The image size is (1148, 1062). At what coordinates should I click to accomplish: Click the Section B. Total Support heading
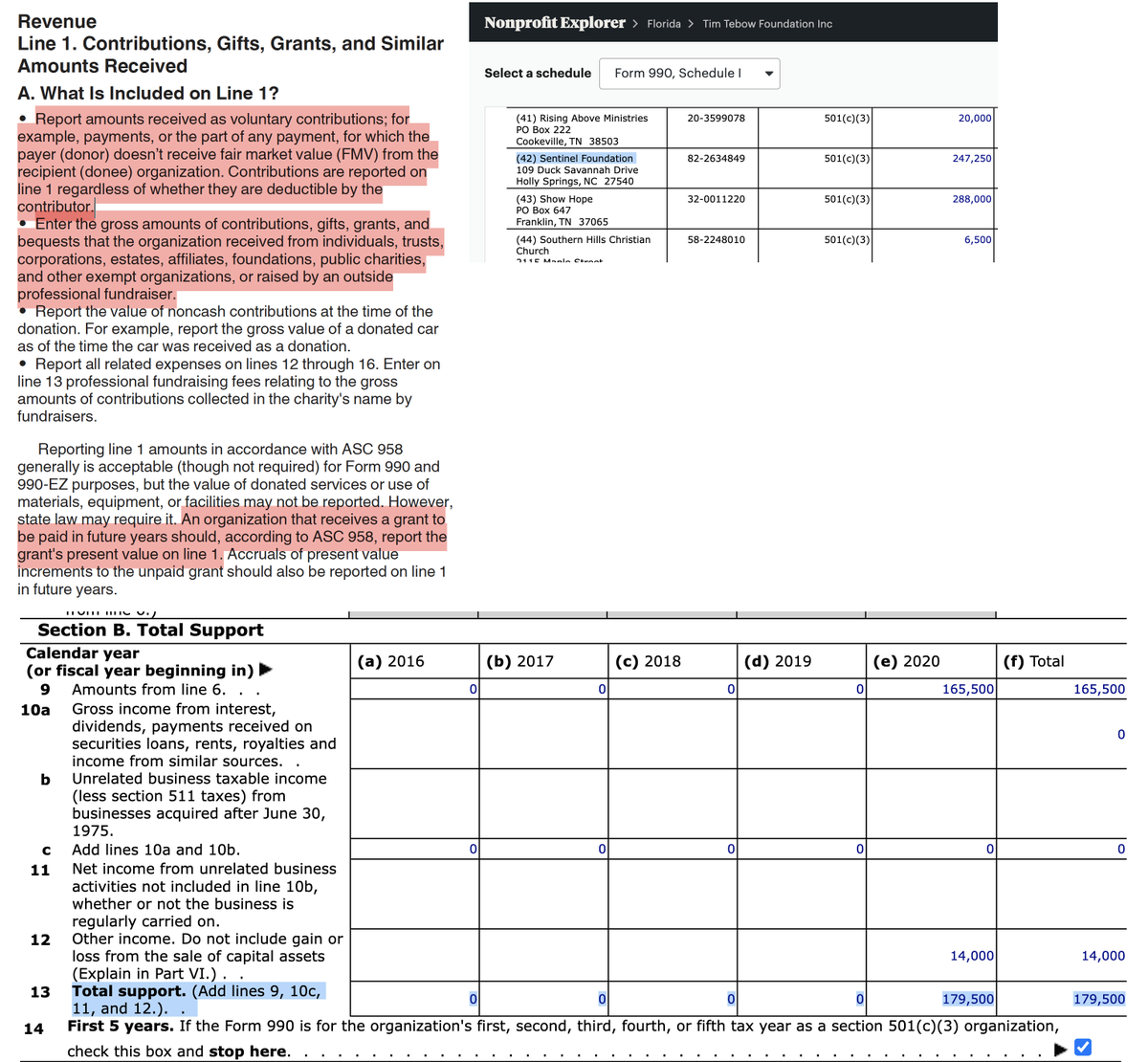150,630
